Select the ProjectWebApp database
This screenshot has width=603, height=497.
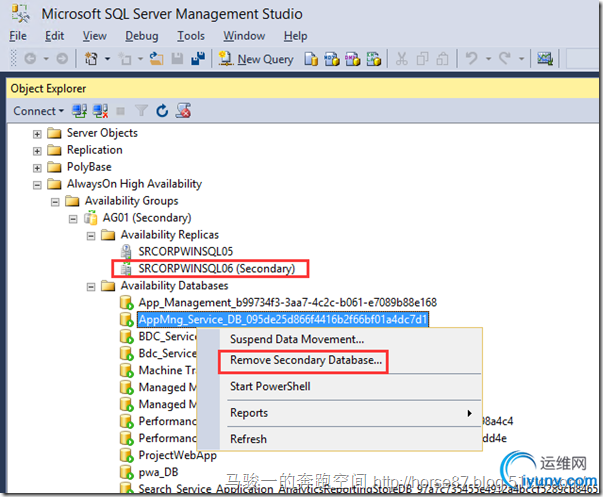click(177, 455)
